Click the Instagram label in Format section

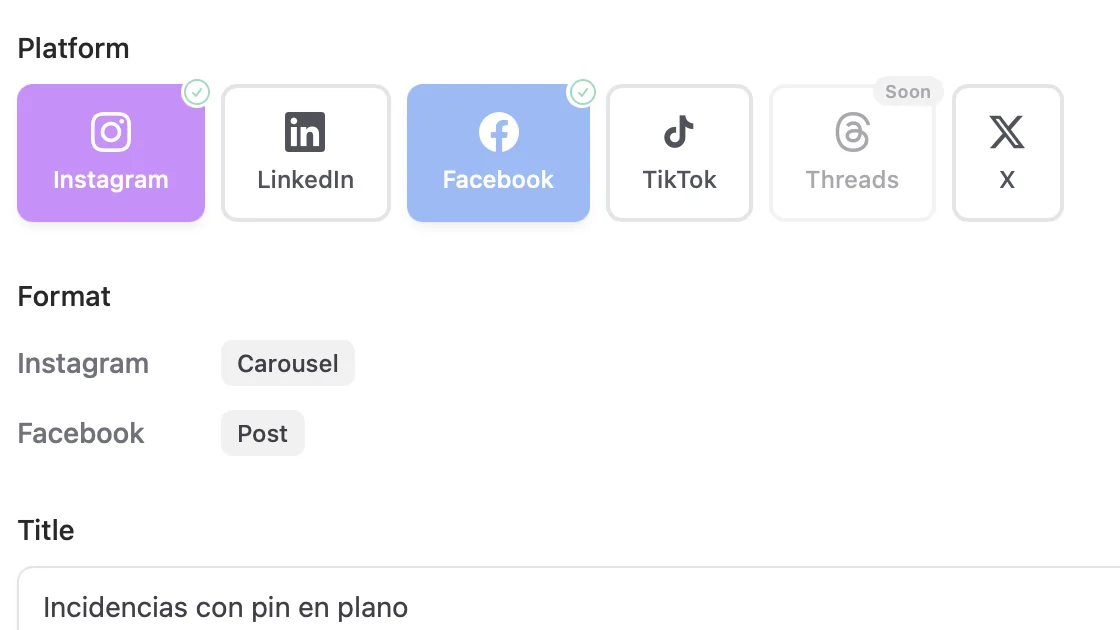coord(83,364)
